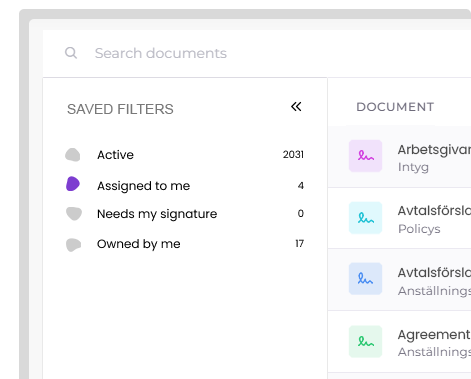Open the green signature icon of Agreement document
Image resolution: width=471 pixels, height=379 pixels.
tap(365, 342)
